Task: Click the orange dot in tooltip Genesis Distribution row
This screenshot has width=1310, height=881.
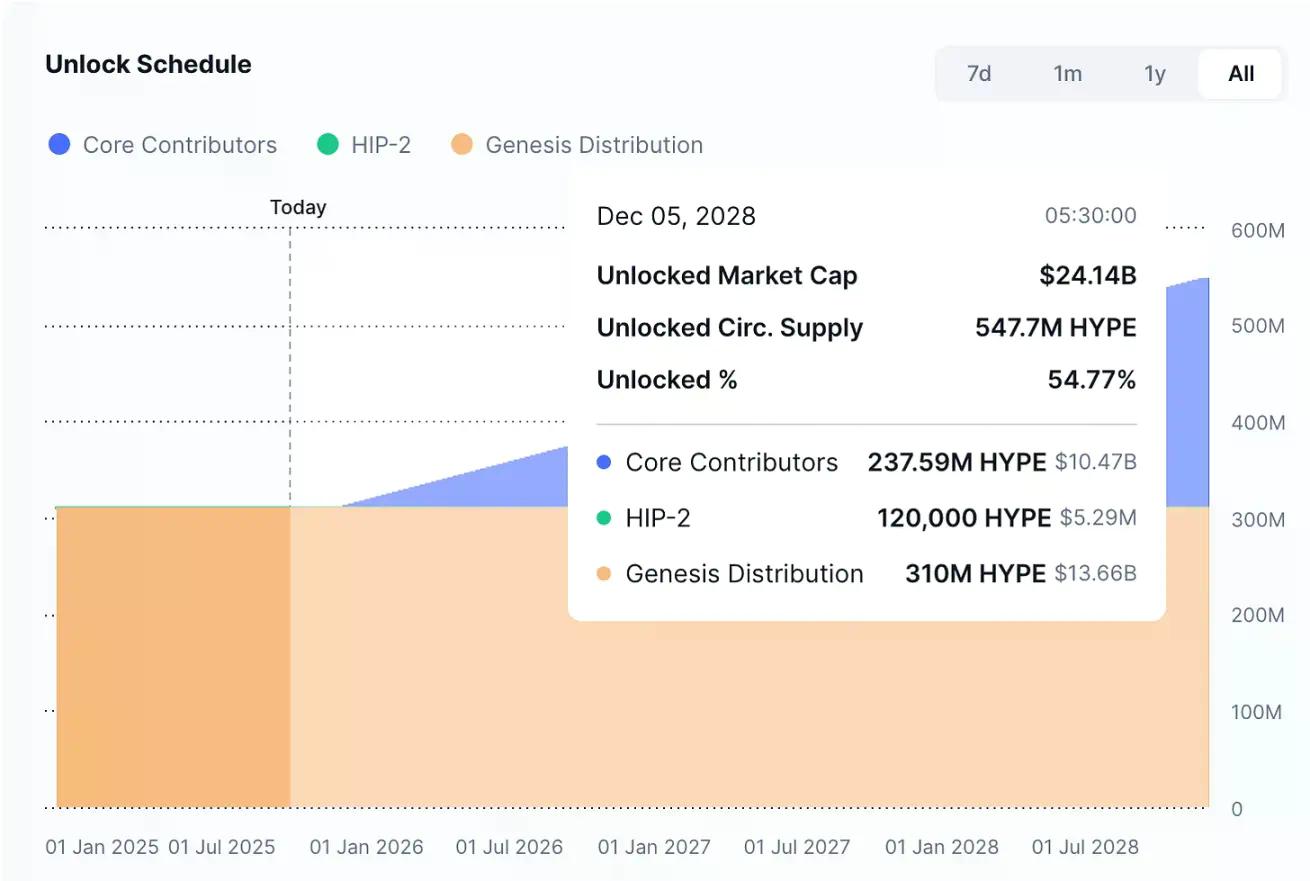Action: tap(603, 574)
